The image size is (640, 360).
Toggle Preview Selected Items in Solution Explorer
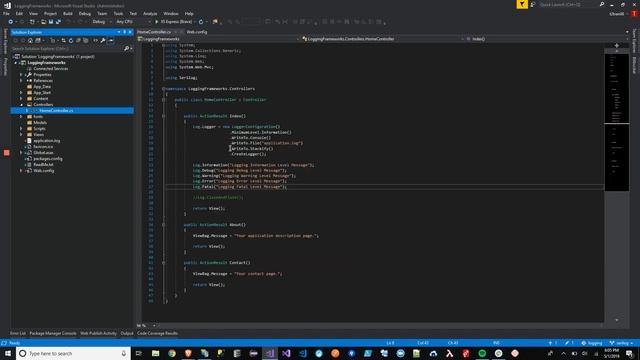111,40
